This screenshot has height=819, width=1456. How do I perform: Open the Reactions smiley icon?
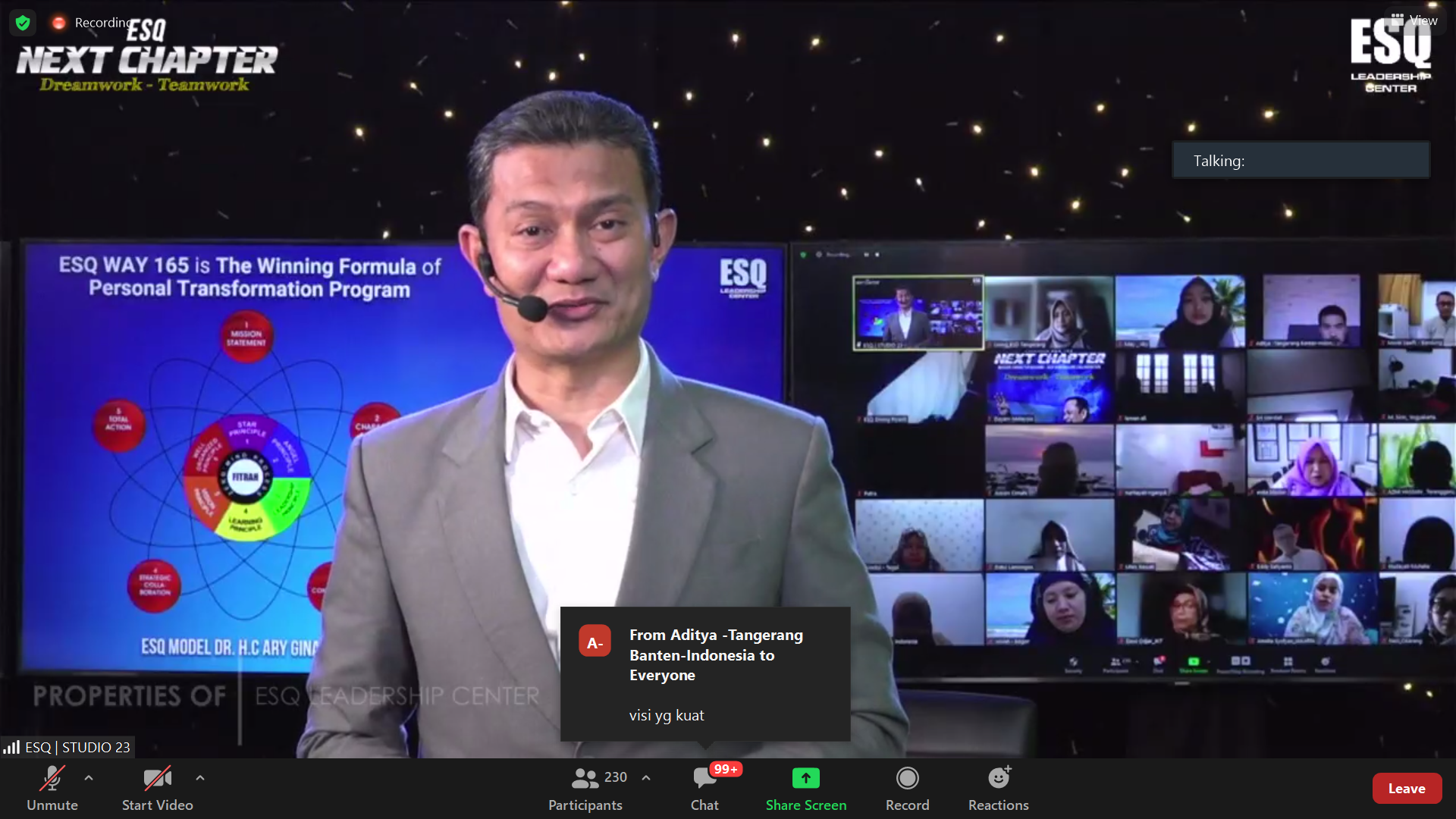998,778
